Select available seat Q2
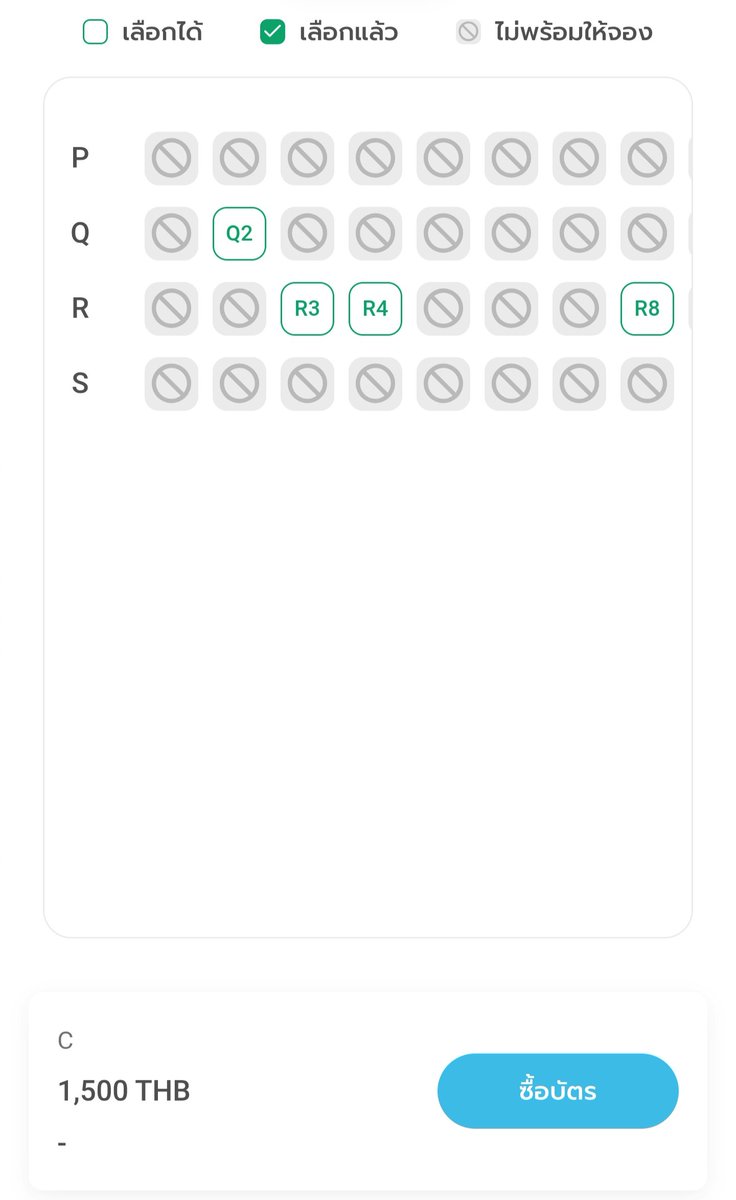The height and width of the screenshot is (1200, 736). point(239,233)
